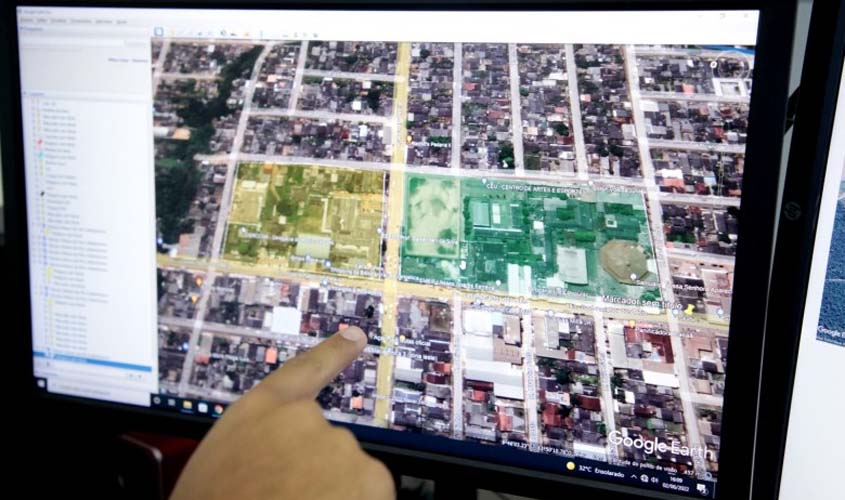This screenshot has width=845, height=500.
Task: Open the Windows notification center icon
Action: [x=702, y=489]
